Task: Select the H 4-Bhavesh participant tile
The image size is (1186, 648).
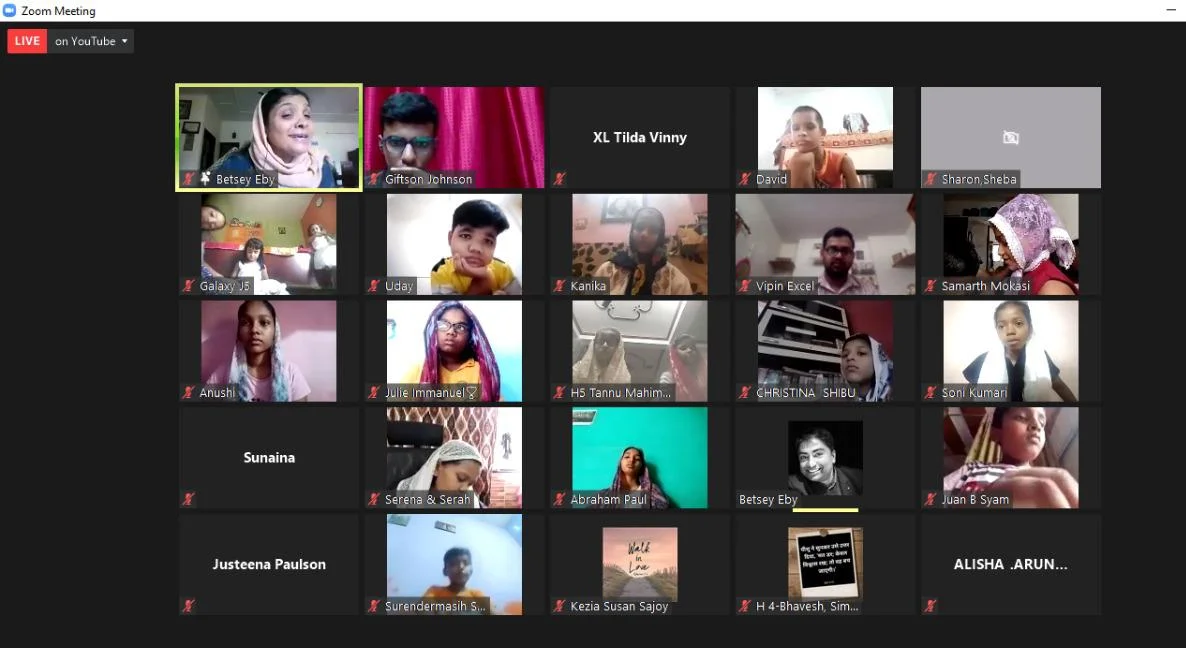Action: click(825, 562)
